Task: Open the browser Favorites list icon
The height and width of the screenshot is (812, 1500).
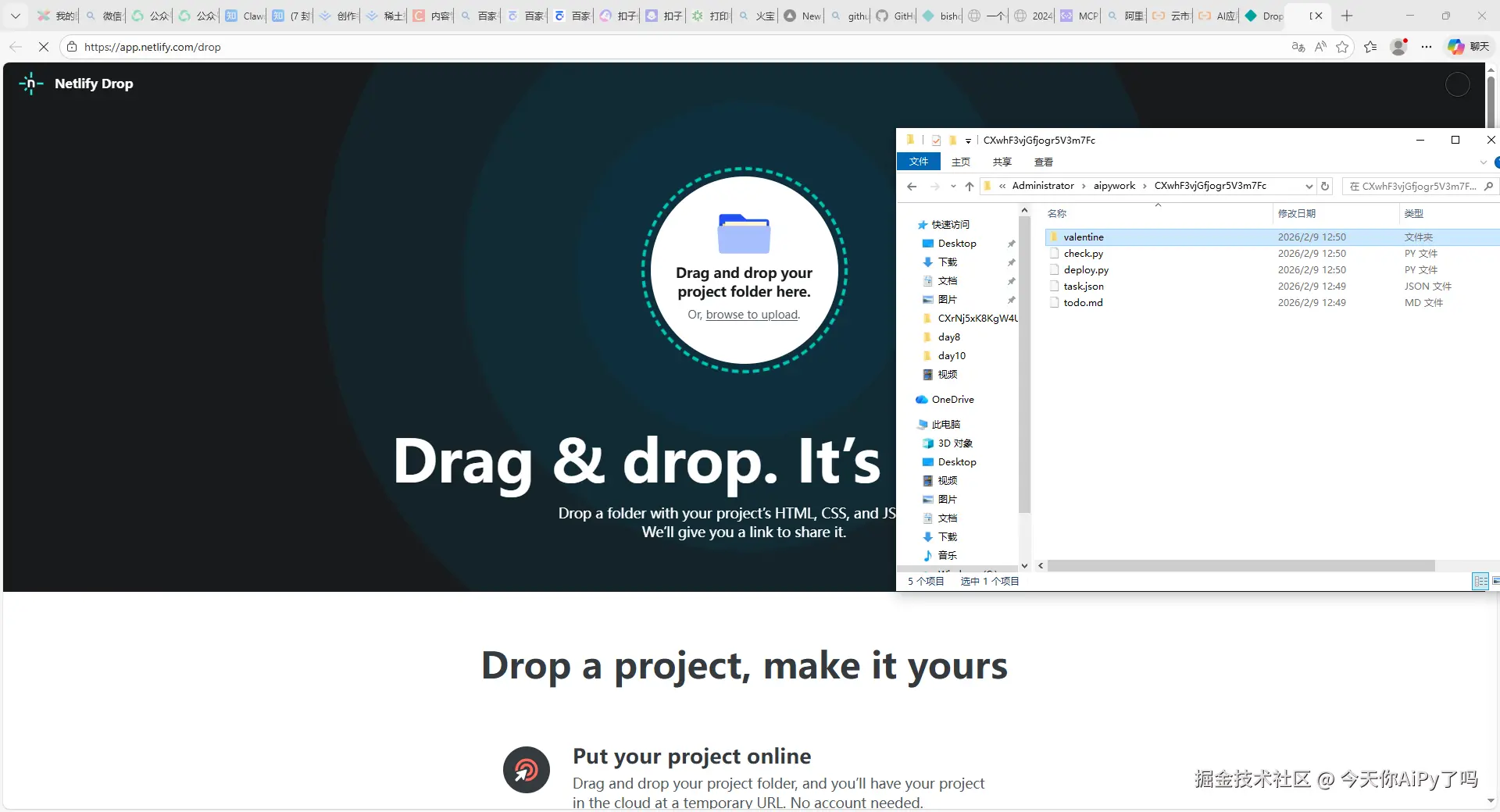Action: (1370, 47)
